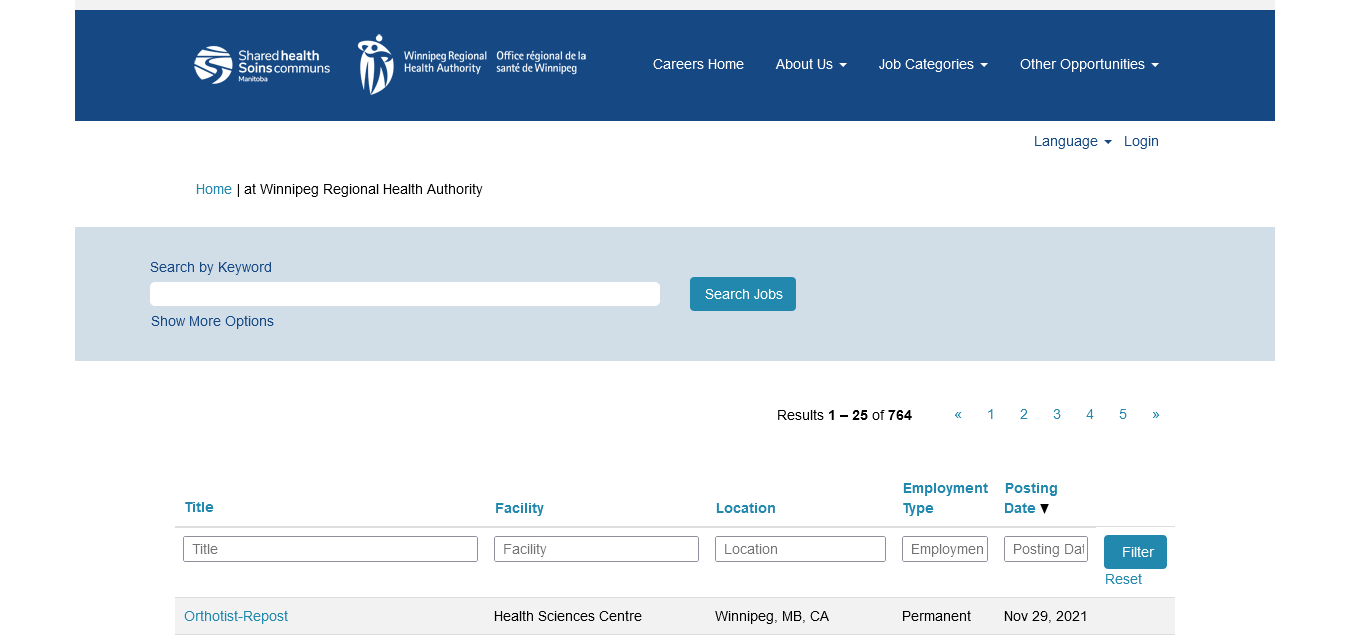Click the Search Jobs button
The width and height of the screenshot is (1366, 643).
(743, 294)
